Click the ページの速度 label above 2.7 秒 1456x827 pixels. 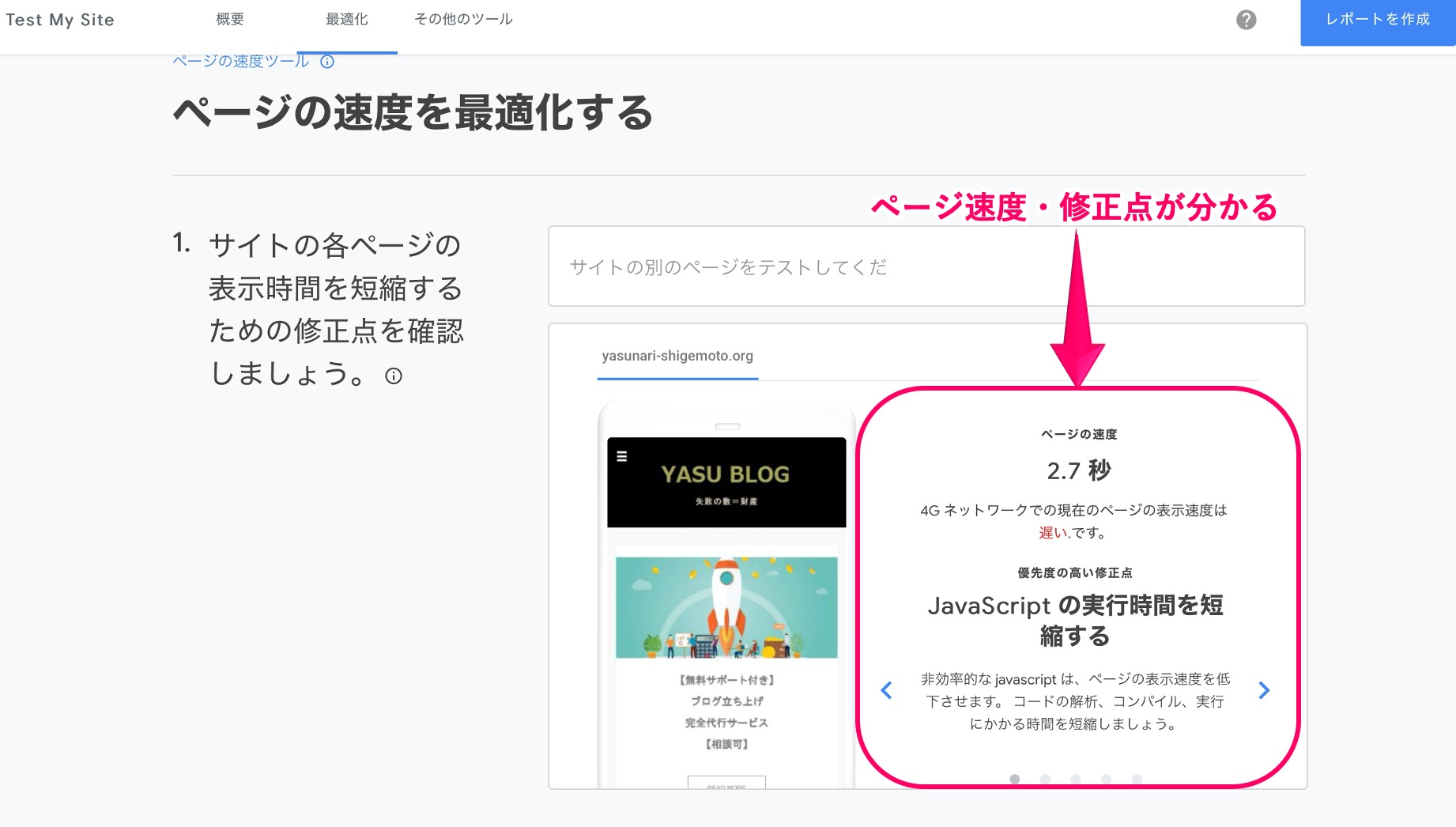click(x=1079, y=434)
